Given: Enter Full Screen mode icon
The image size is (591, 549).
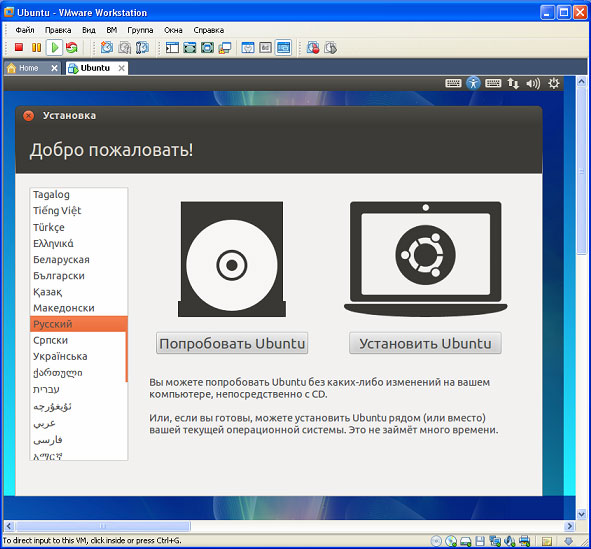Looking at the screenshot, I should click(207, 47).
